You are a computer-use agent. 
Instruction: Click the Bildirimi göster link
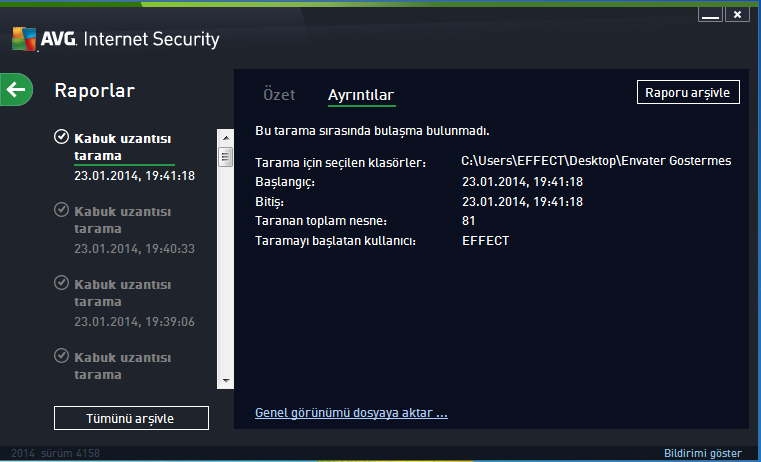click(x=702, y=453)
